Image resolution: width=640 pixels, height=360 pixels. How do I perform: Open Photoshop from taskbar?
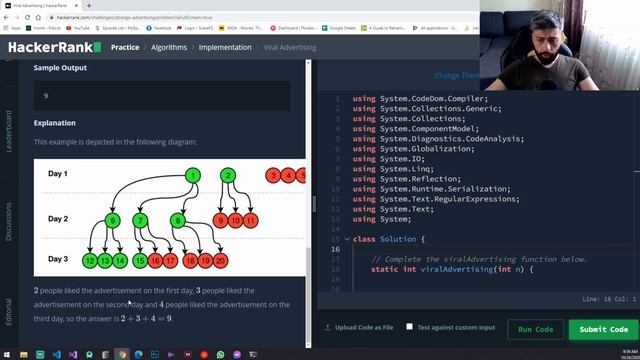click(x=155, y=355)
